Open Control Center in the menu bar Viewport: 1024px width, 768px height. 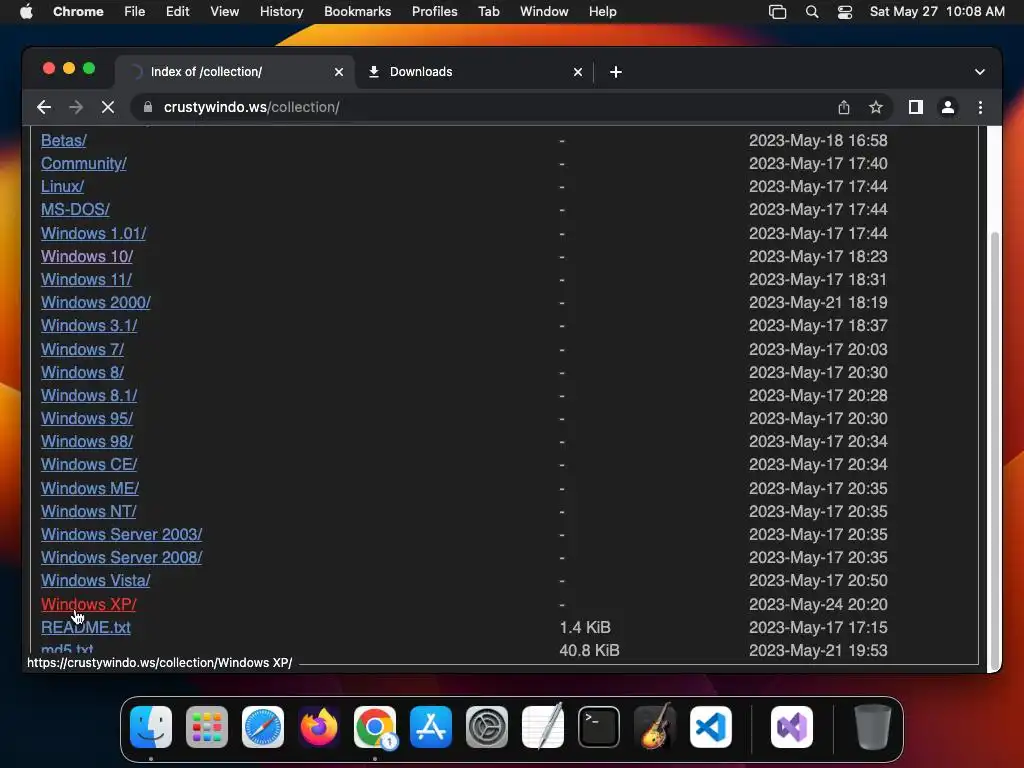(x=844, y=12)
